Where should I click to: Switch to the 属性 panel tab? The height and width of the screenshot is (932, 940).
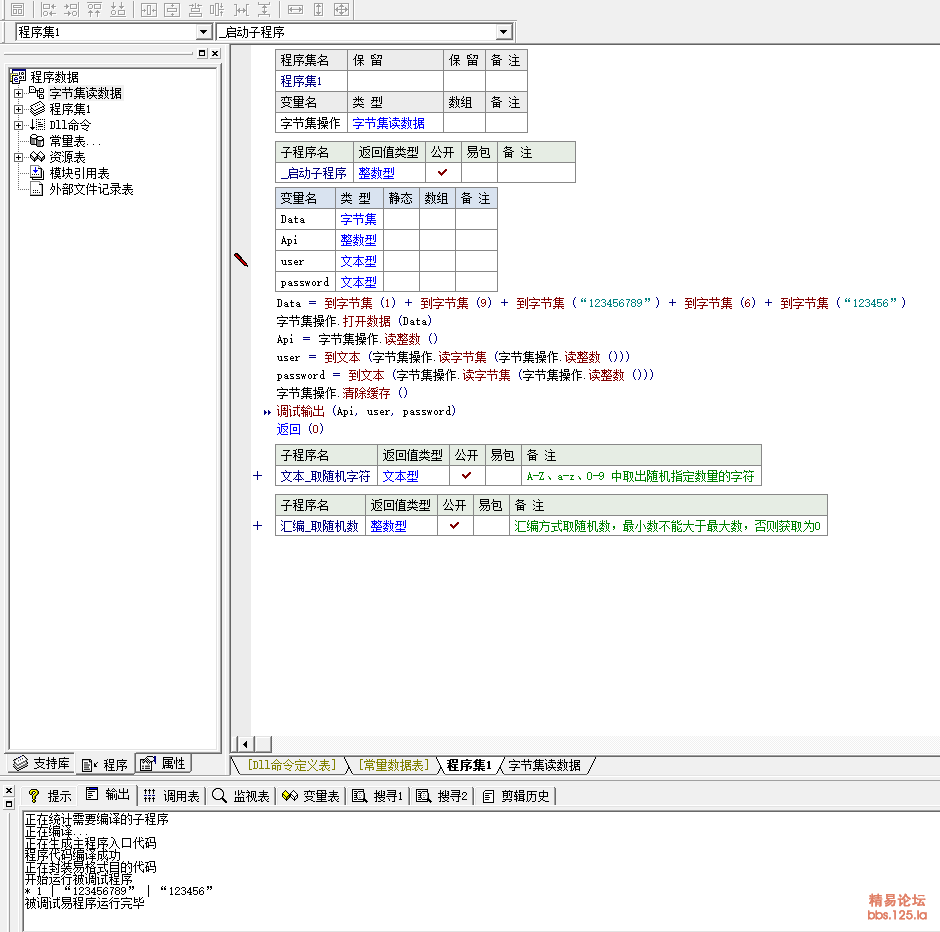pyautogui.click(x=163, y=763)
